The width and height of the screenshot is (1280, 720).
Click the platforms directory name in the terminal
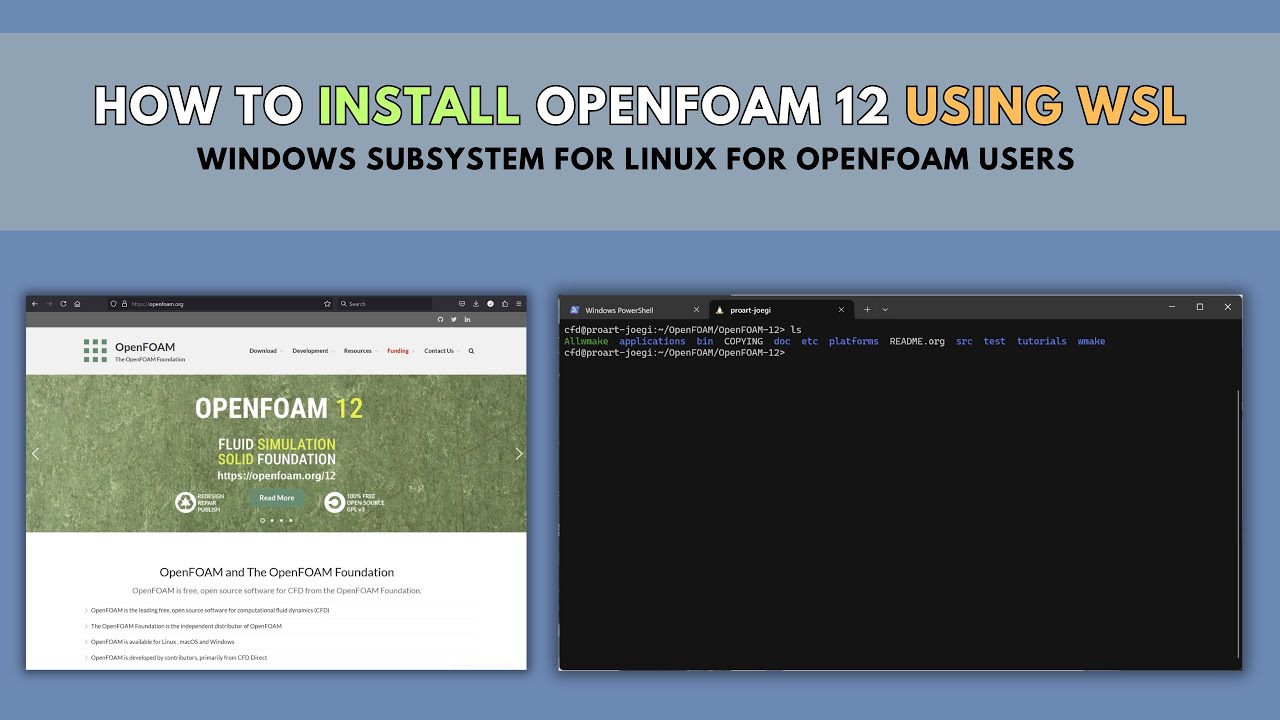[x=854, y=342]
